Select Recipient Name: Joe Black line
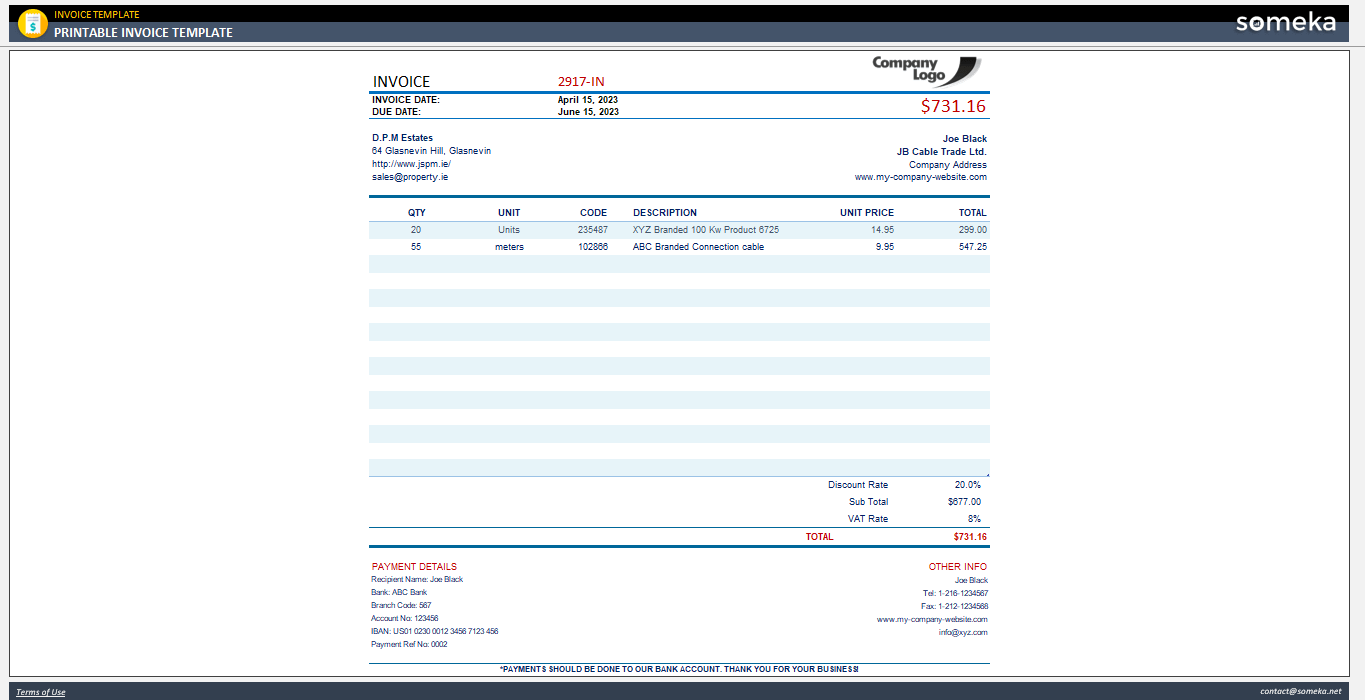The width and height of the screenshot is (1365, 700). point(417,579)
